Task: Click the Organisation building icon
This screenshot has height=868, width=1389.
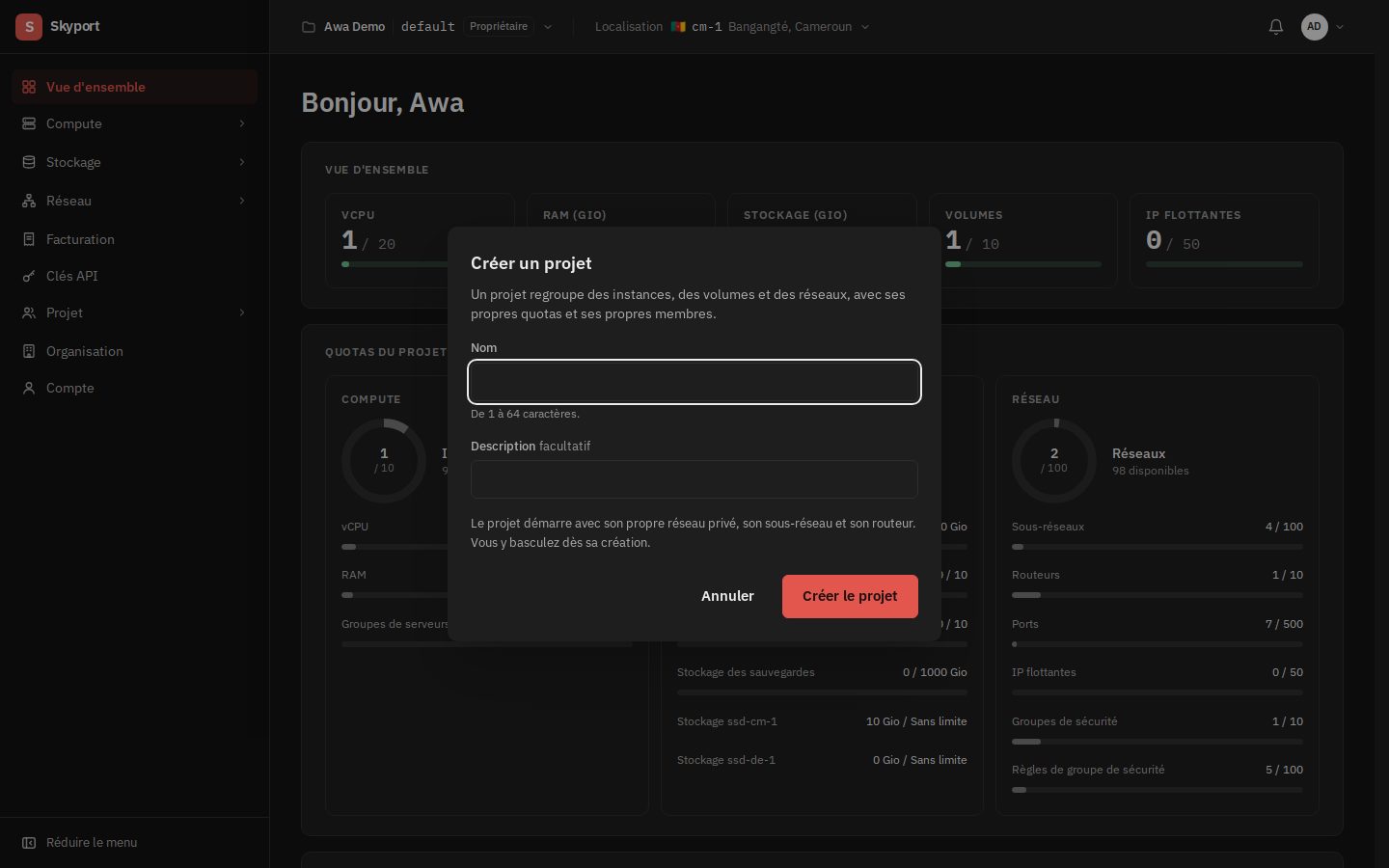Action: (29, 351)
